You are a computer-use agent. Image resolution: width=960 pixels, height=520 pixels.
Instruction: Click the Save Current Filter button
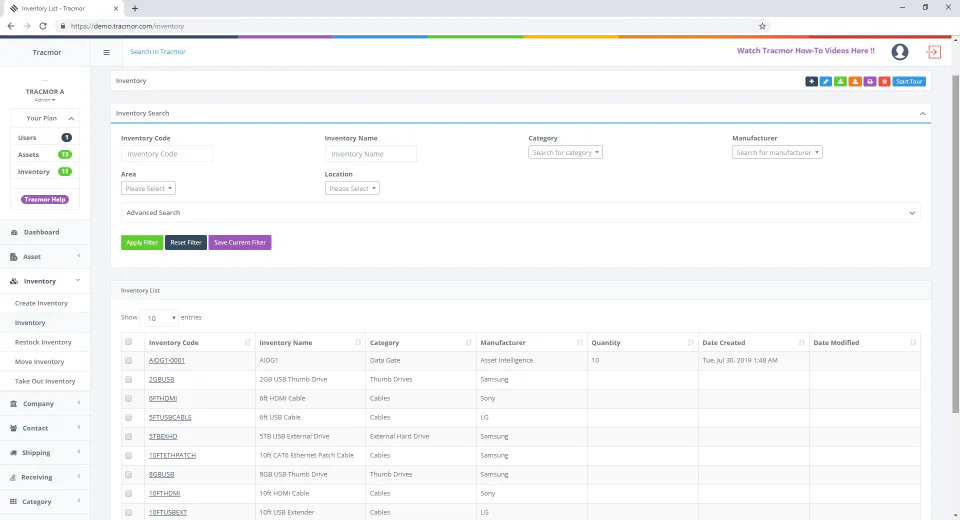point(240,243)
